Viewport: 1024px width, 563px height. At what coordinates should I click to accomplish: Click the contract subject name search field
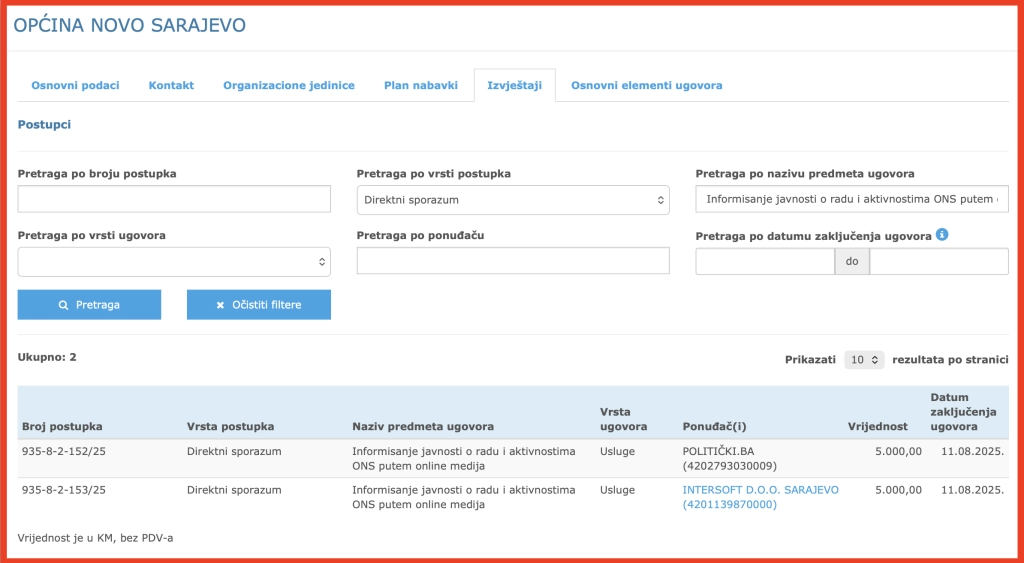click(x=851, y=200)
